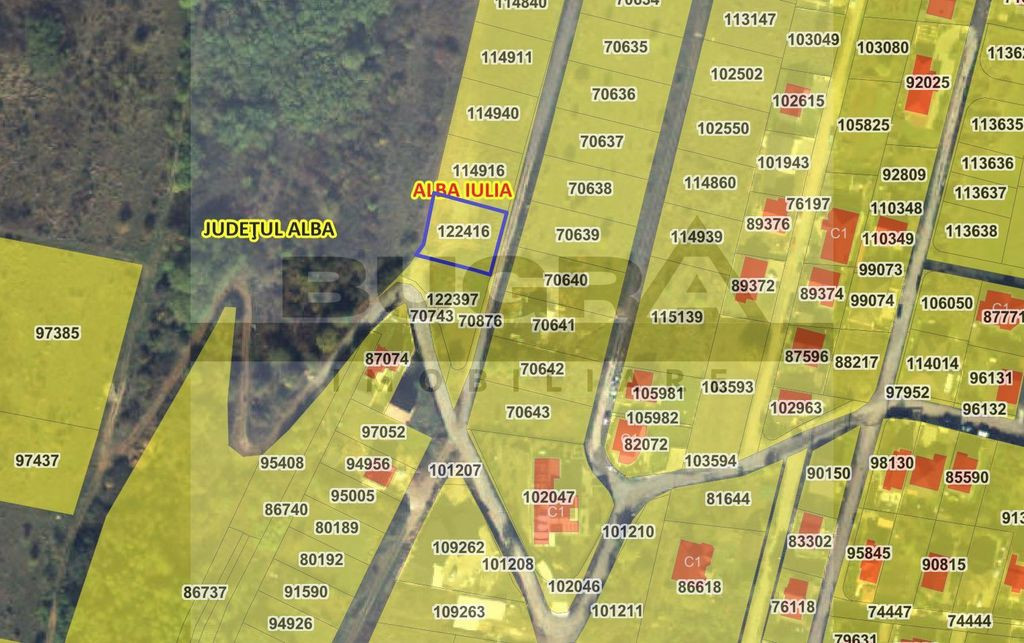1024x643 pixels.
Task: Select parcel labeled 95408
Action: 282,463
